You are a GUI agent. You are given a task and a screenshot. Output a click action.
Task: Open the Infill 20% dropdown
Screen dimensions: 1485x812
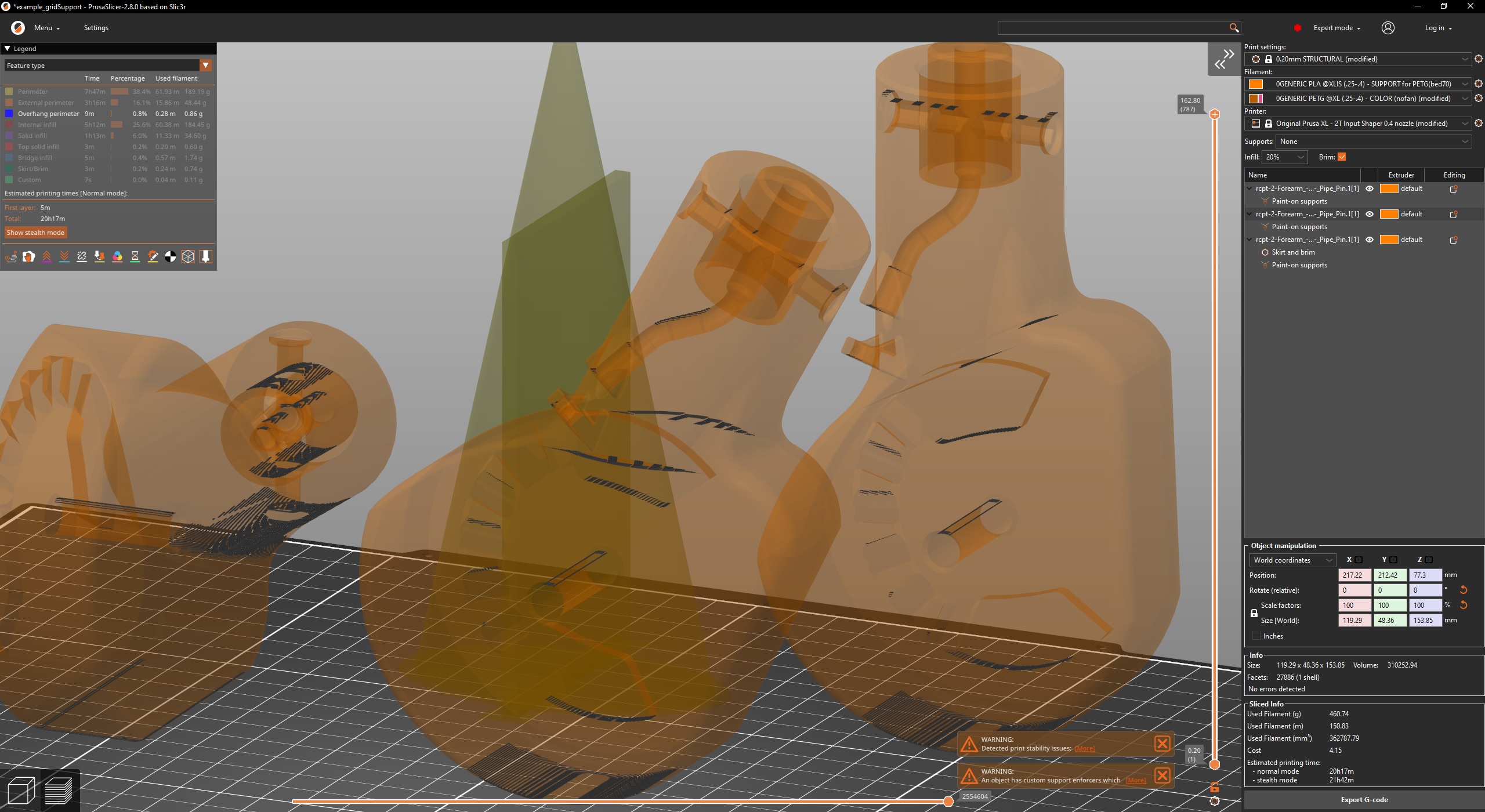pos(1284,157)
